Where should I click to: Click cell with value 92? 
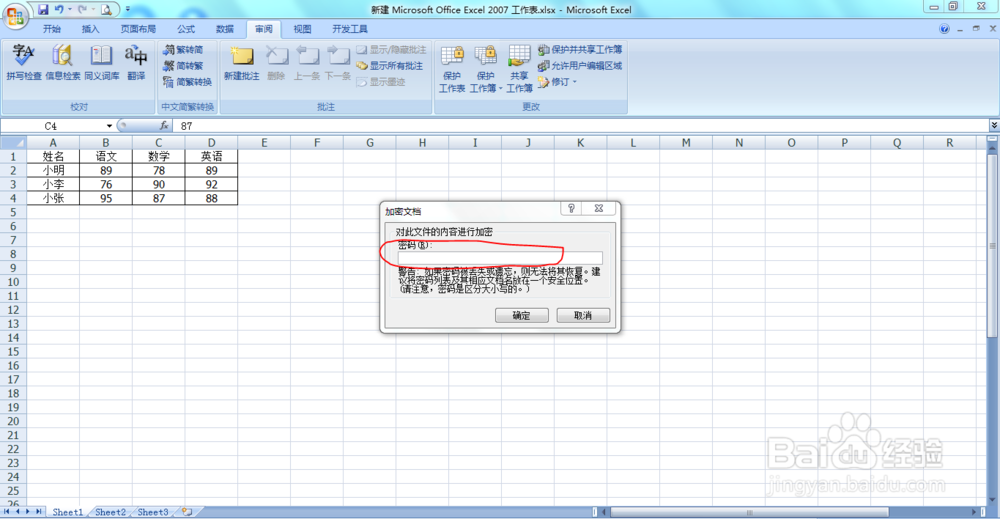click(x=211, y=184)
